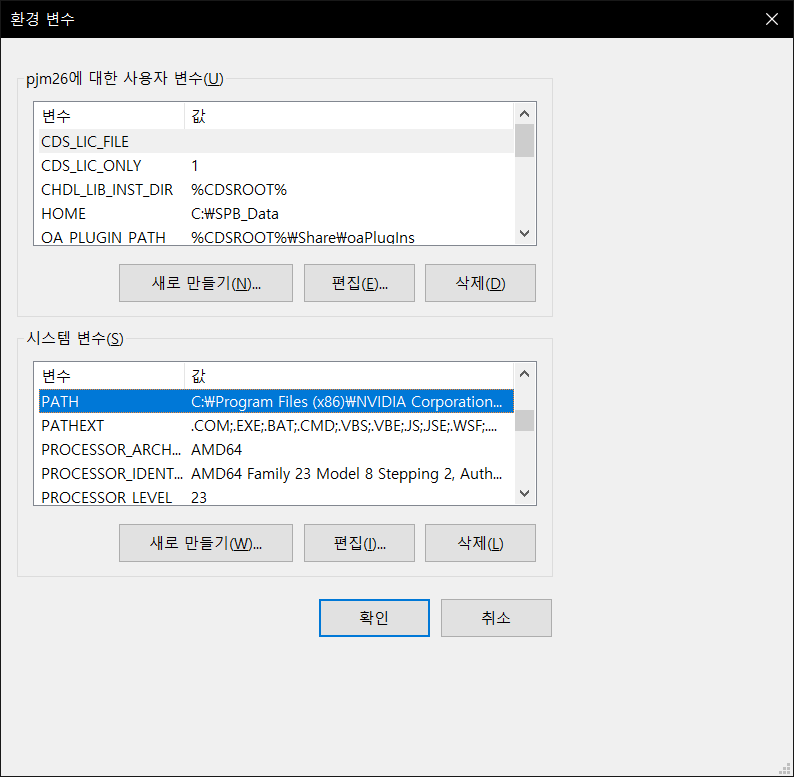The image size is (794, 777).
Task: Select the PATH system variable row
Action: (276, 401)
